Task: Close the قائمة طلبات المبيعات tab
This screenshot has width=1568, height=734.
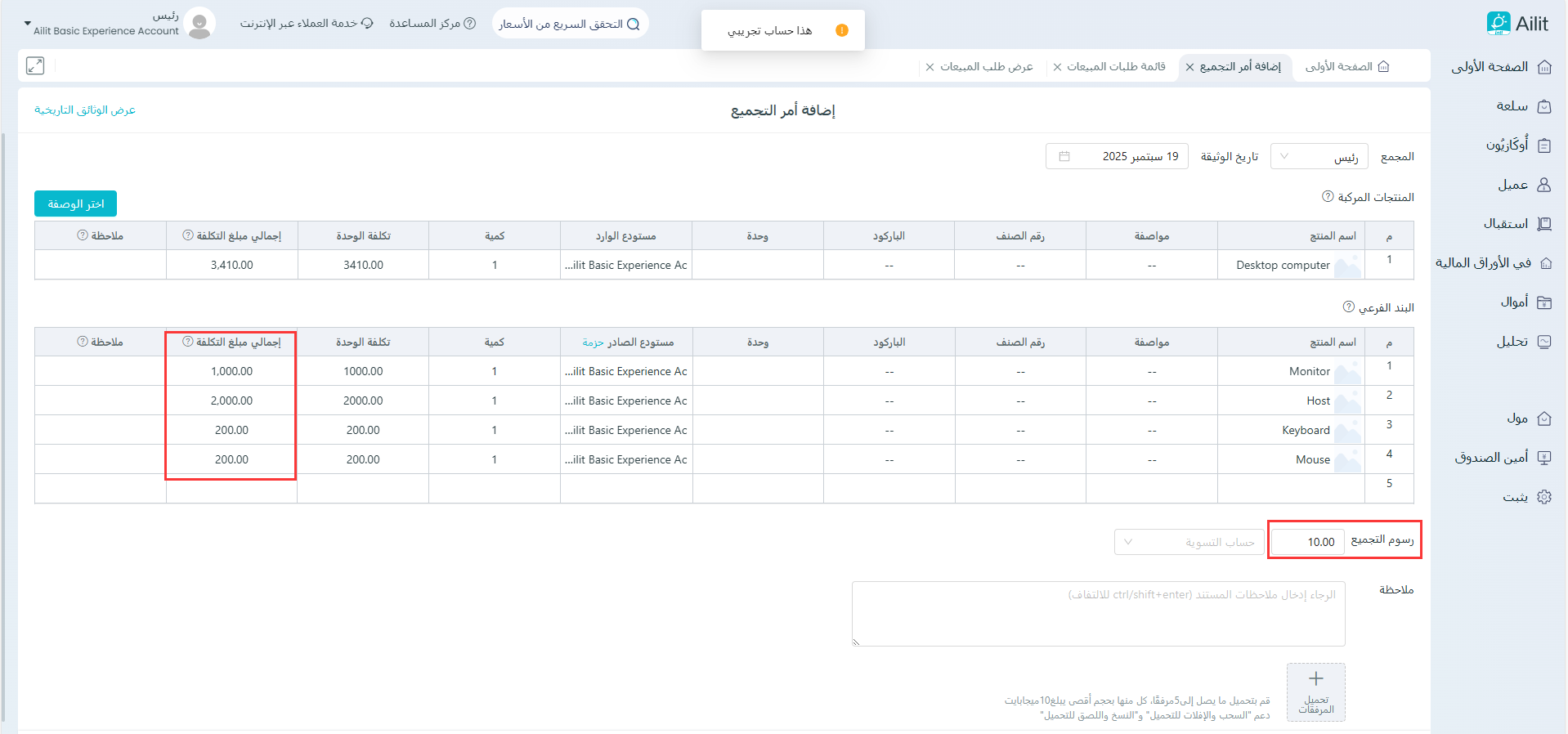Action: pos(1057,67)
